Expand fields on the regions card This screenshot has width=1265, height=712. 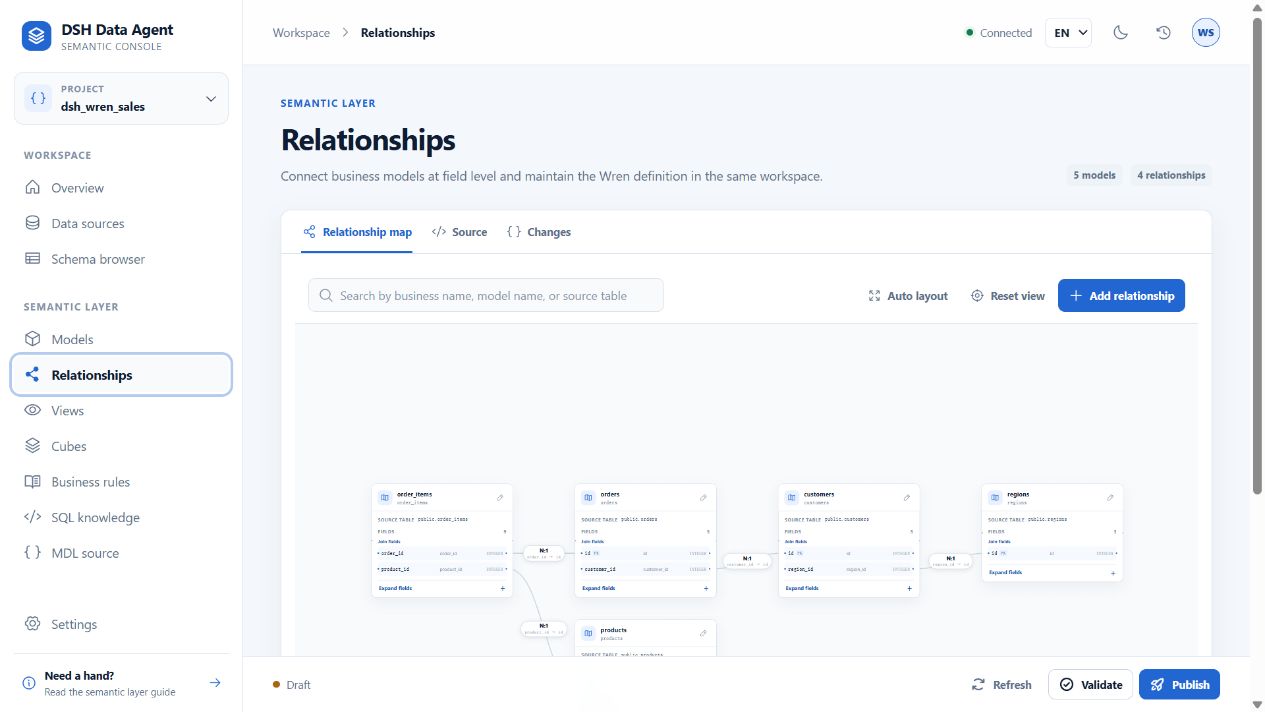pyautogui.click(x=1052, y=573)
